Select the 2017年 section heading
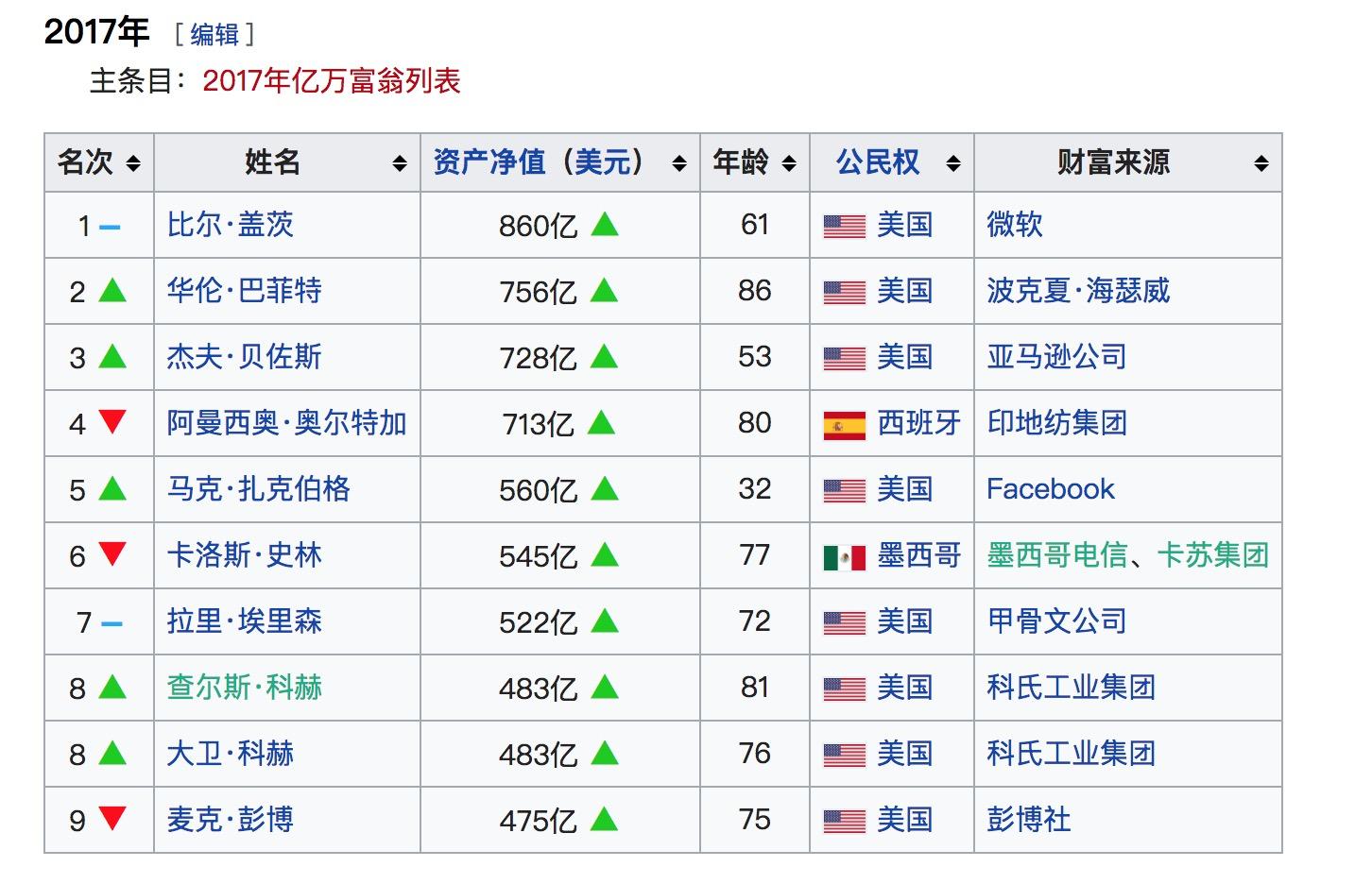This screenshot has height=884, width=1372. click(x=96, y=30)
